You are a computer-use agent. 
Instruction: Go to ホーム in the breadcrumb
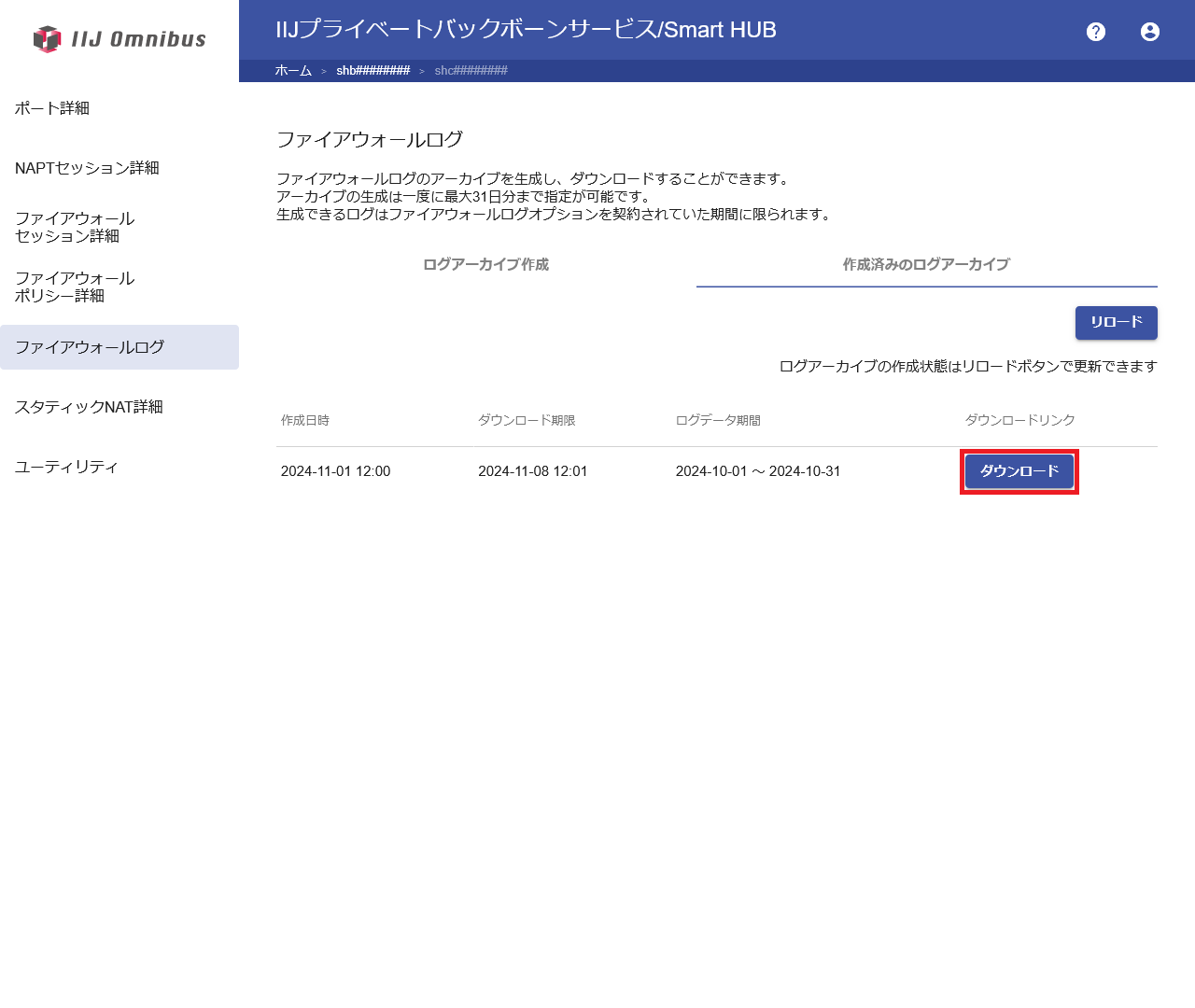pos(293,71)
